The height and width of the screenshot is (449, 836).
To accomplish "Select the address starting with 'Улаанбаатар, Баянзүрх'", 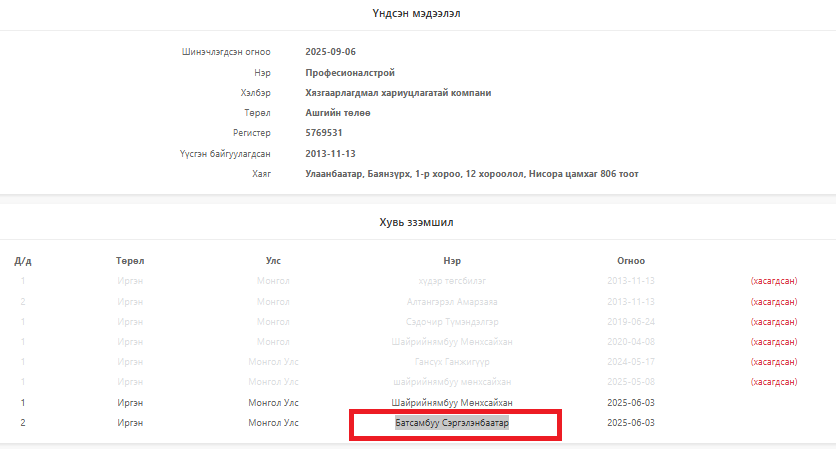I will (x=472, y=174).
